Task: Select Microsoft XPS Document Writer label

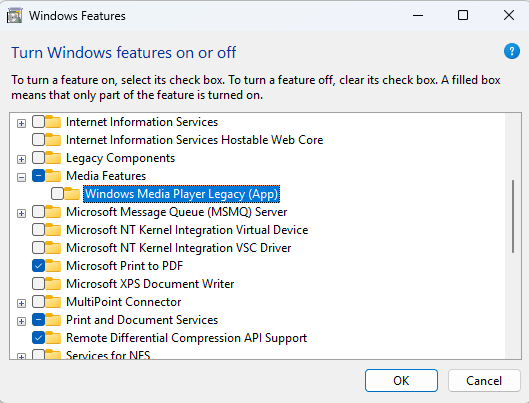Action: pyautogui.click(x=150, y=284)
